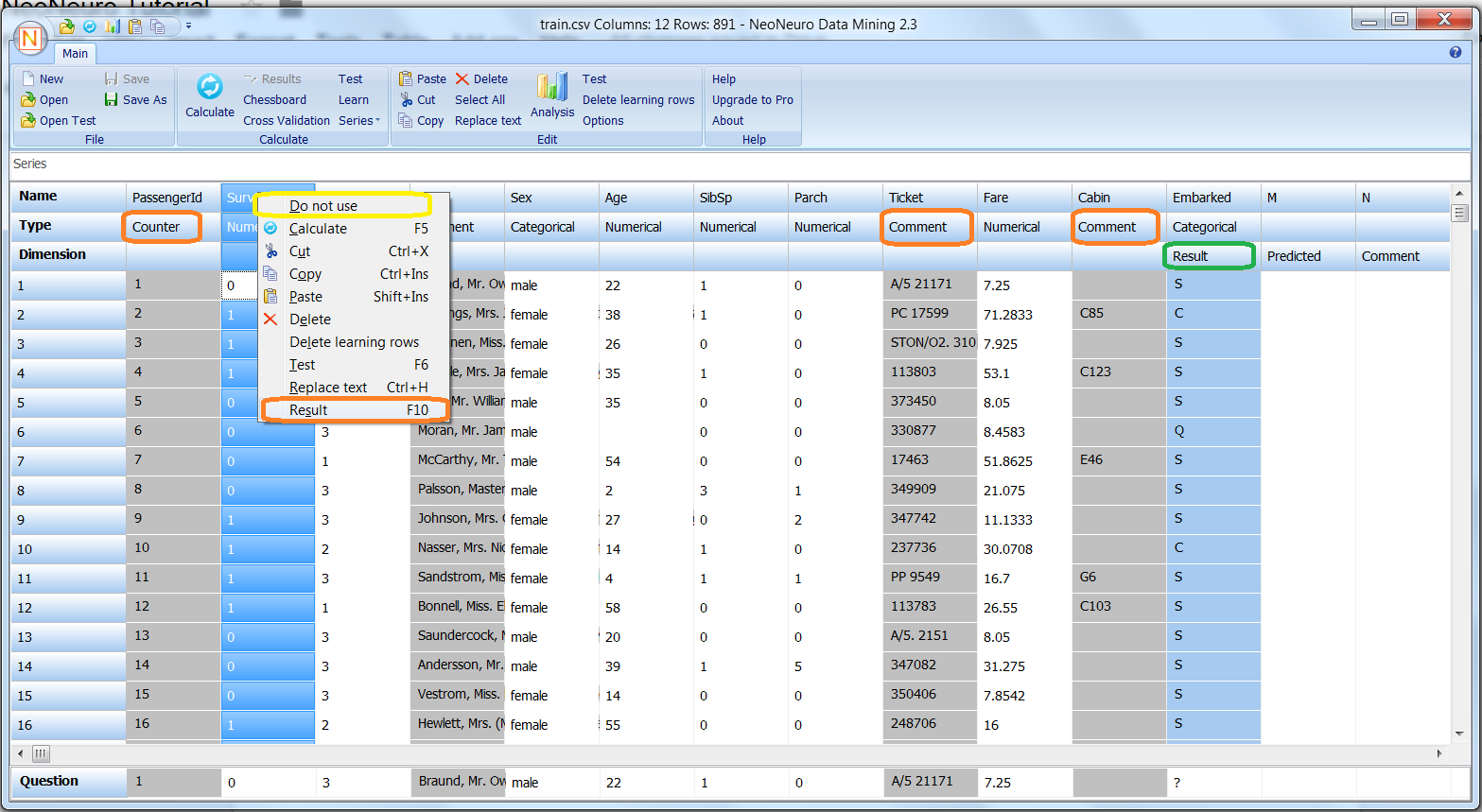This screenshot has height=812, width=1482.
Task: Click the Save As floppy disk icon
Action: [112, 100]
